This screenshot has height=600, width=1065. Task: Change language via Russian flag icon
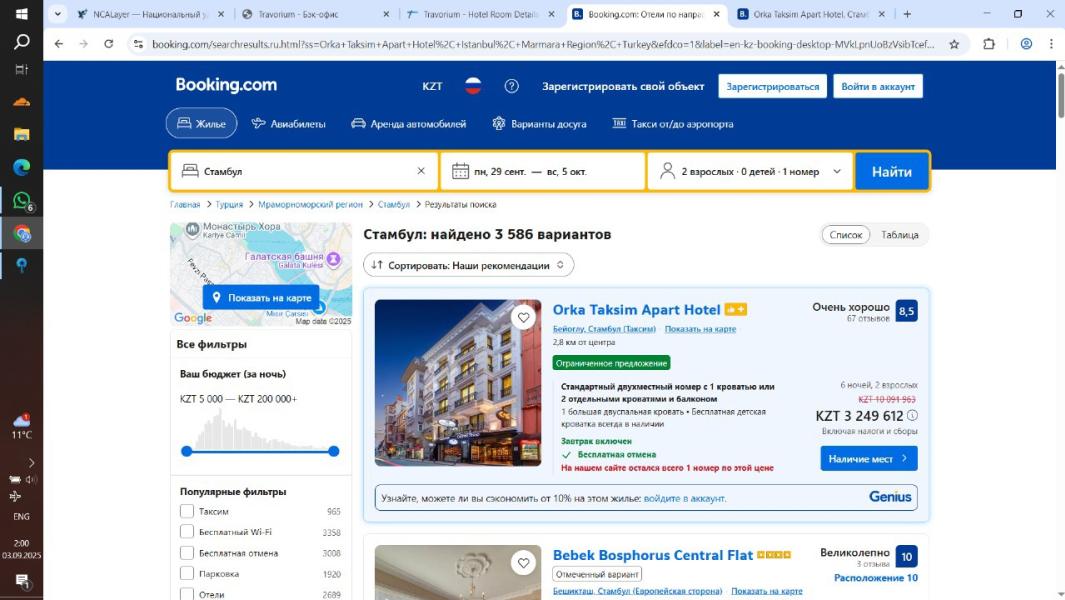point(473,86)
